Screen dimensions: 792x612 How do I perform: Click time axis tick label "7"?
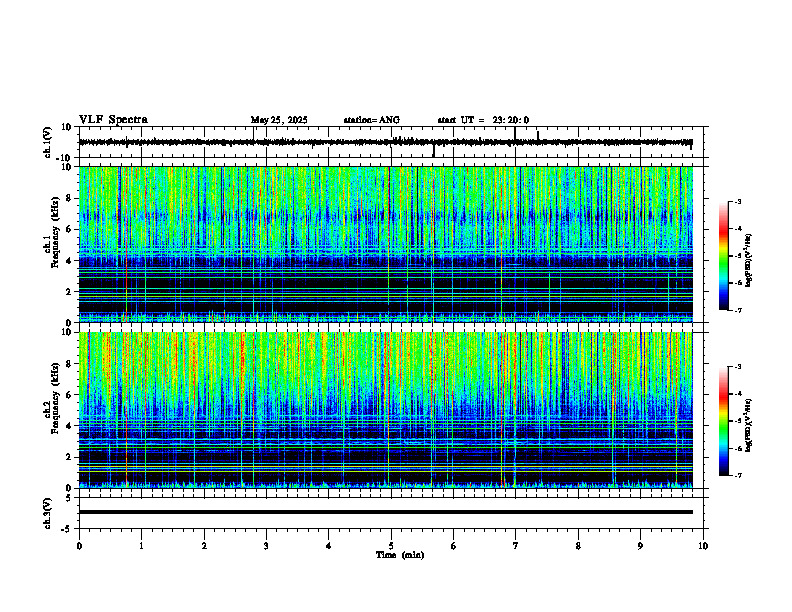coord(516,546)
